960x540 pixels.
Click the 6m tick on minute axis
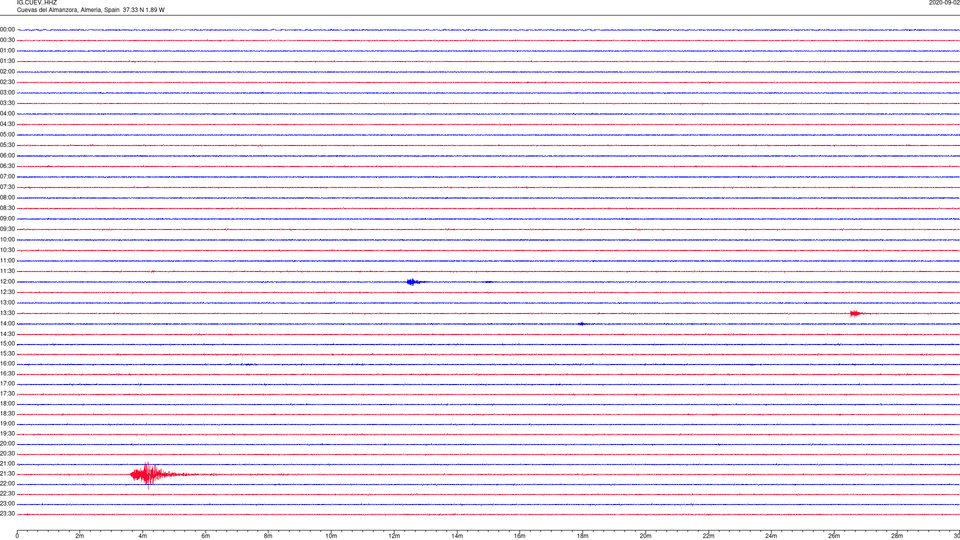[x=206, y=536]
